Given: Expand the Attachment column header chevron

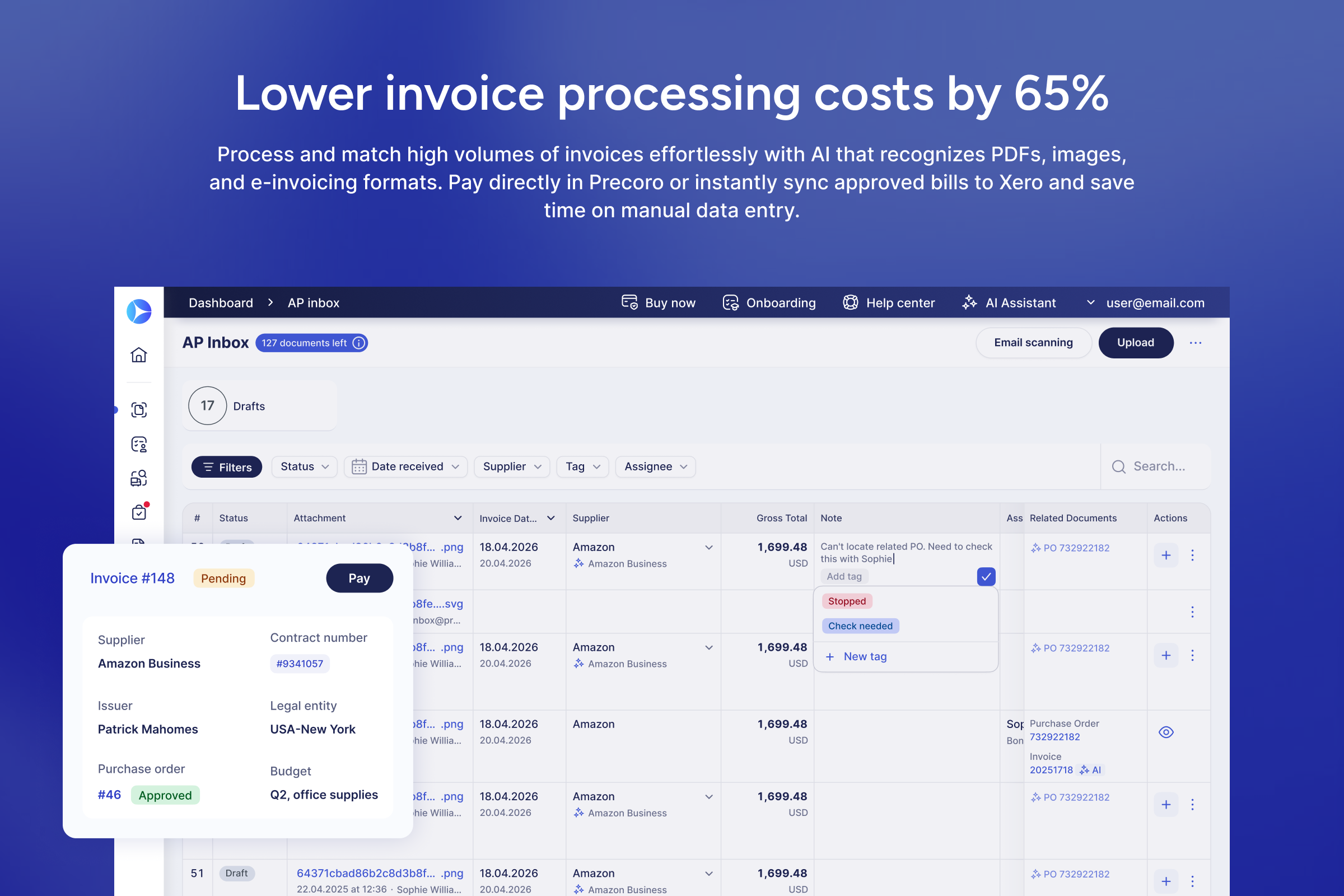Looking at the screenshot, I should click(458, 517).
